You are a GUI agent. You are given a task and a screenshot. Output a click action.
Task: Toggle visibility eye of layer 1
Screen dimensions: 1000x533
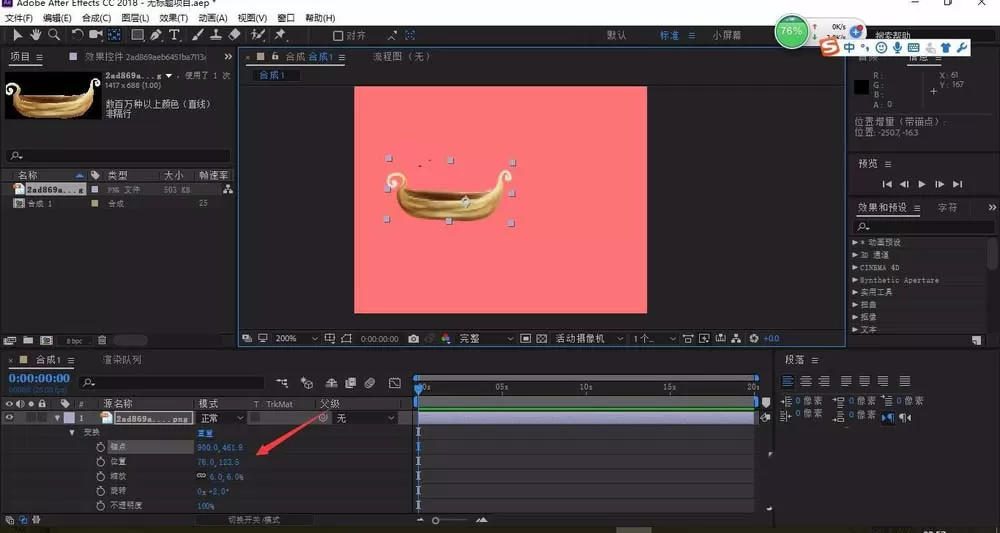9,418
